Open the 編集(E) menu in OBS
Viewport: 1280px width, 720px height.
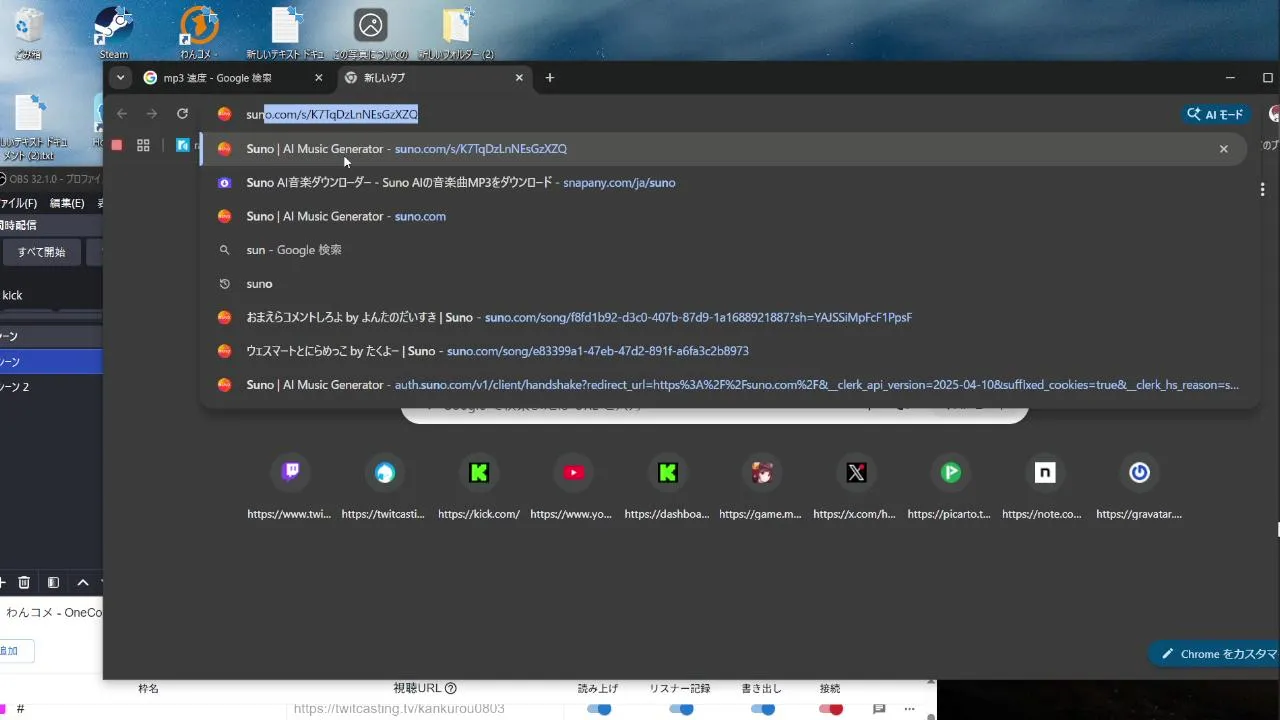pyautogui.click(x=68, y=203)
